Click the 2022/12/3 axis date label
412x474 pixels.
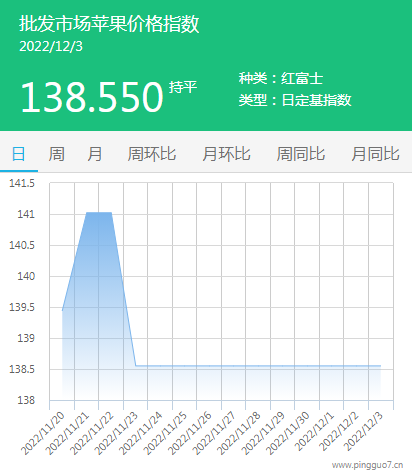[x=364, y=431]
